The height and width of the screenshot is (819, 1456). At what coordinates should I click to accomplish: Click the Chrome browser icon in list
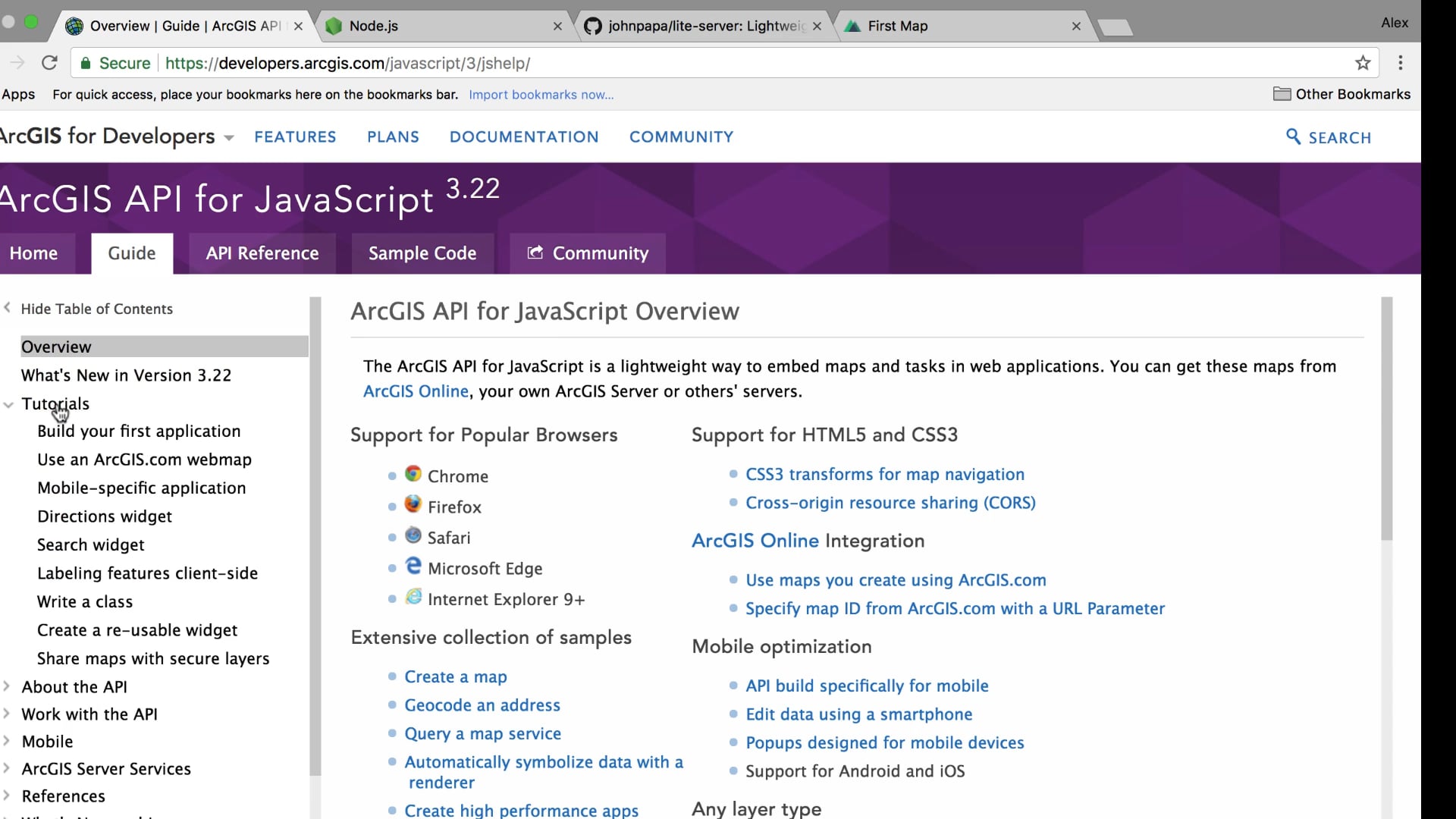pyautogui.click(x=413, y=474)
